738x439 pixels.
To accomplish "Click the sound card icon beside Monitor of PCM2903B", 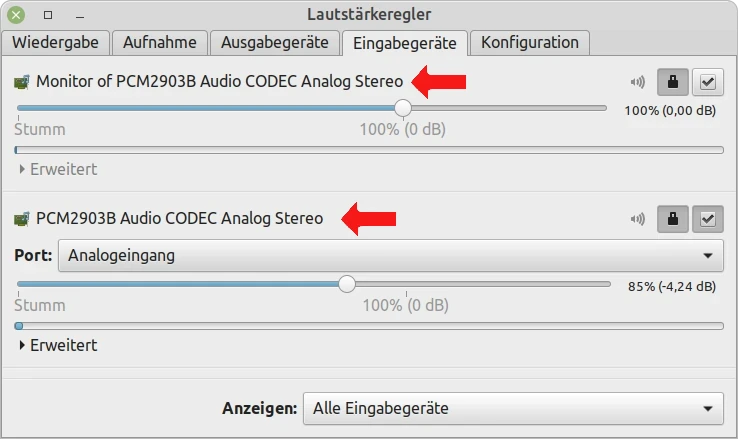I will (x=22, y=82).
